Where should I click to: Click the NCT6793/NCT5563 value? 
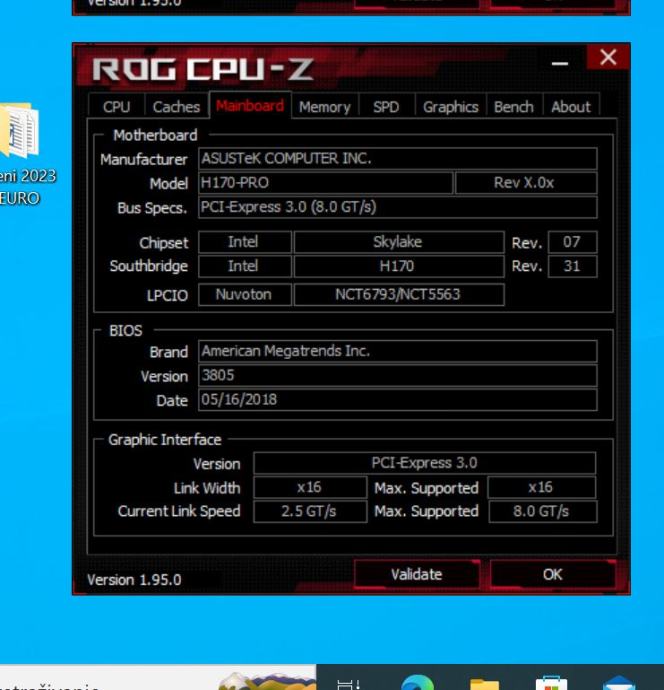(x=399, y=294)
